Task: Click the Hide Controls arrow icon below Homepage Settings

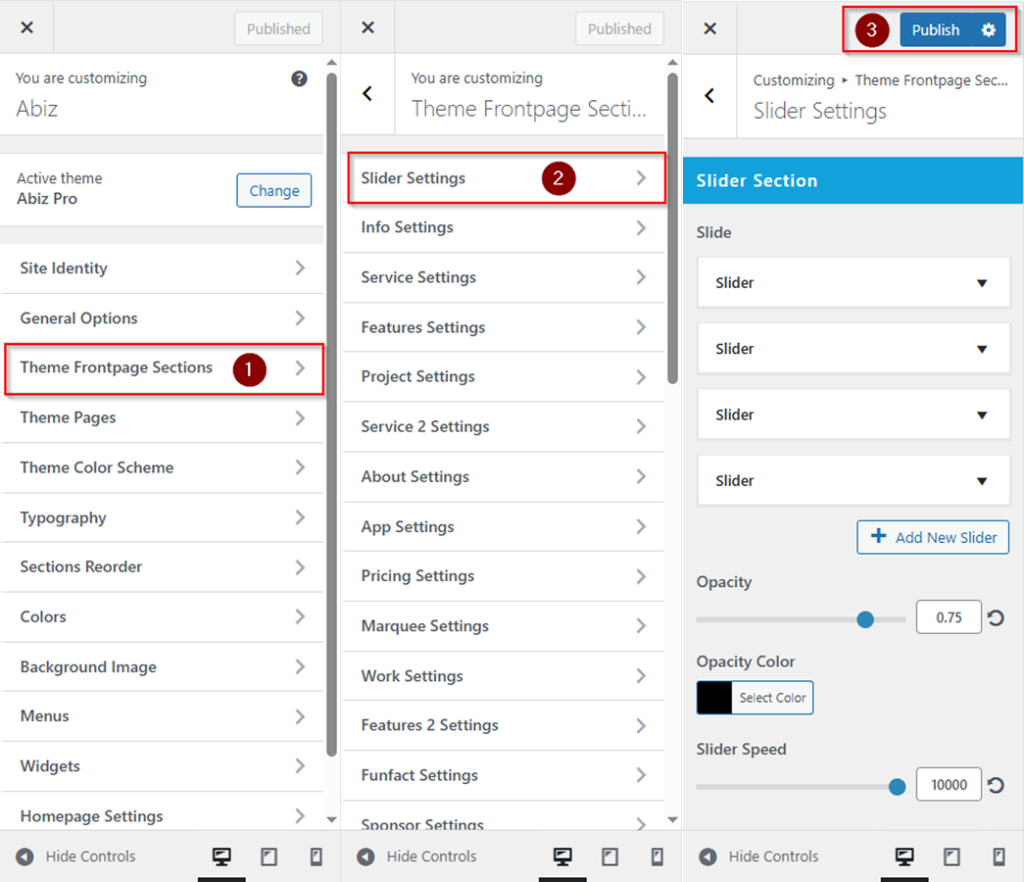Action: click(x=25, y=856)
